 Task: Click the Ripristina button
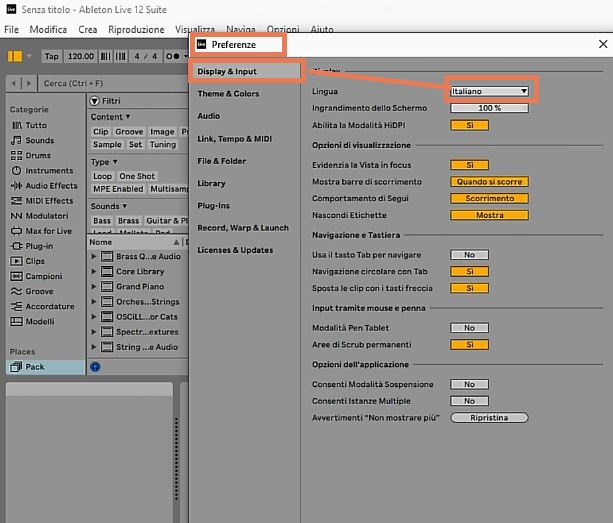[489, 417]
